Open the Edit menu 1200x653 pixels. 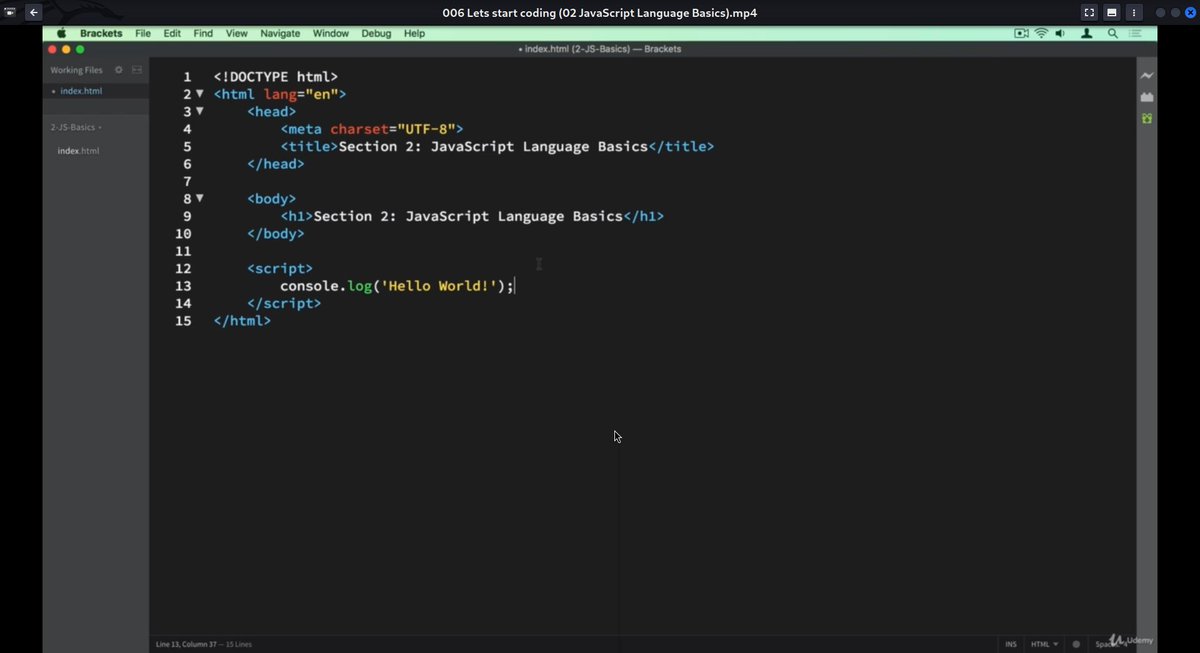pos(172,33)
